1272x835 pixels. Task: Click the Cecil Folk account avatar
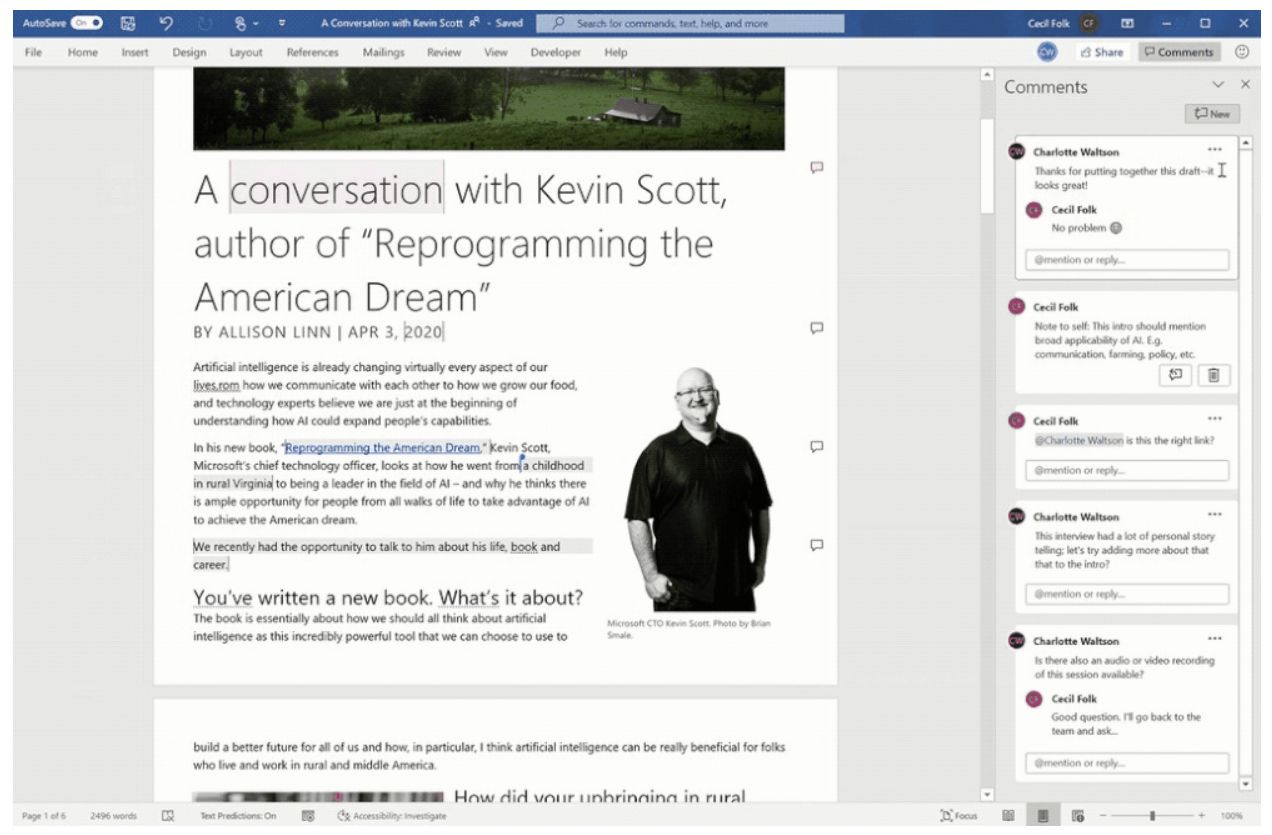pos(1089,23)
